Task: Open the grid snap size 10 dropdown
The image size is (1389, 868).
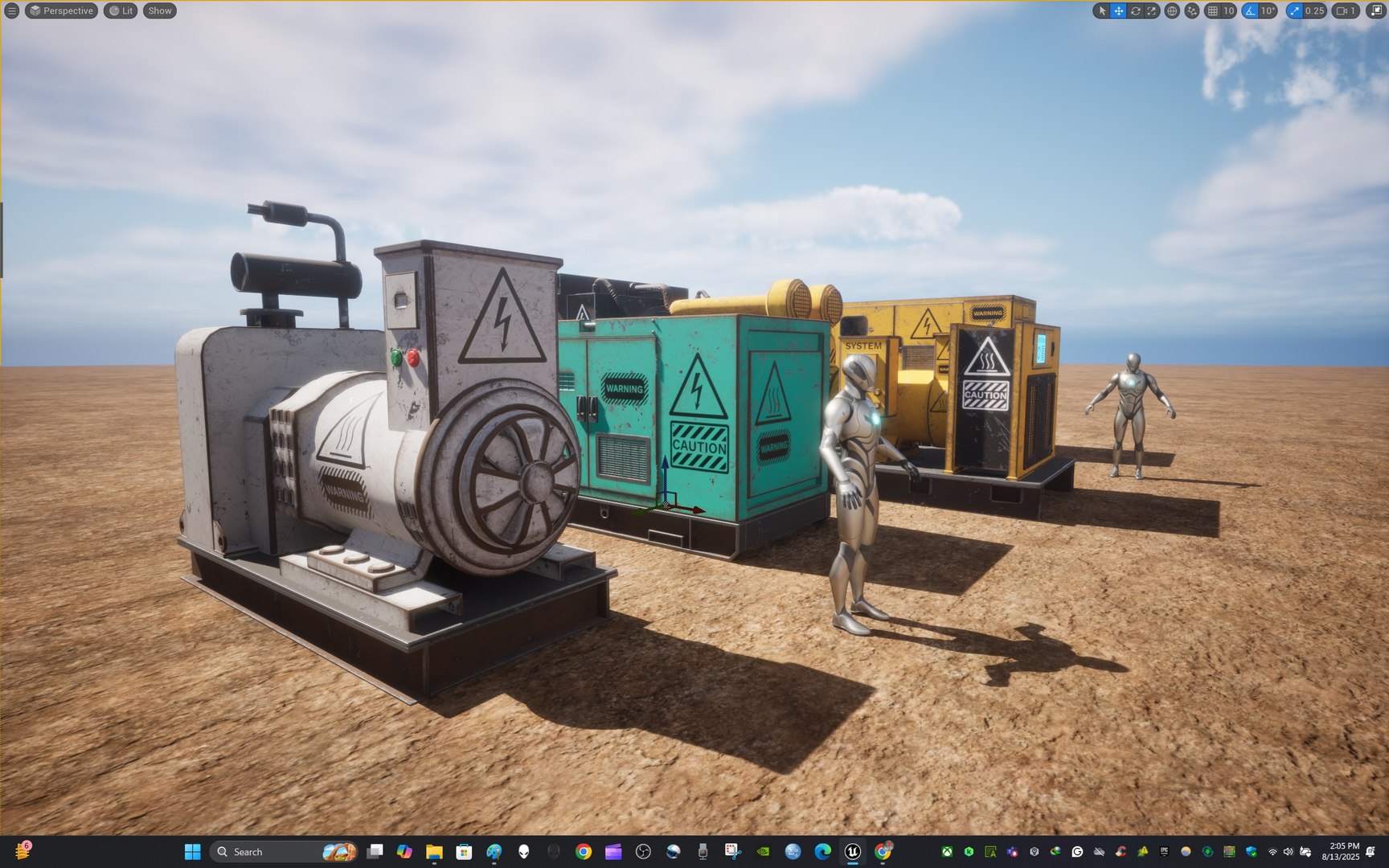Action: [1229, 10]
